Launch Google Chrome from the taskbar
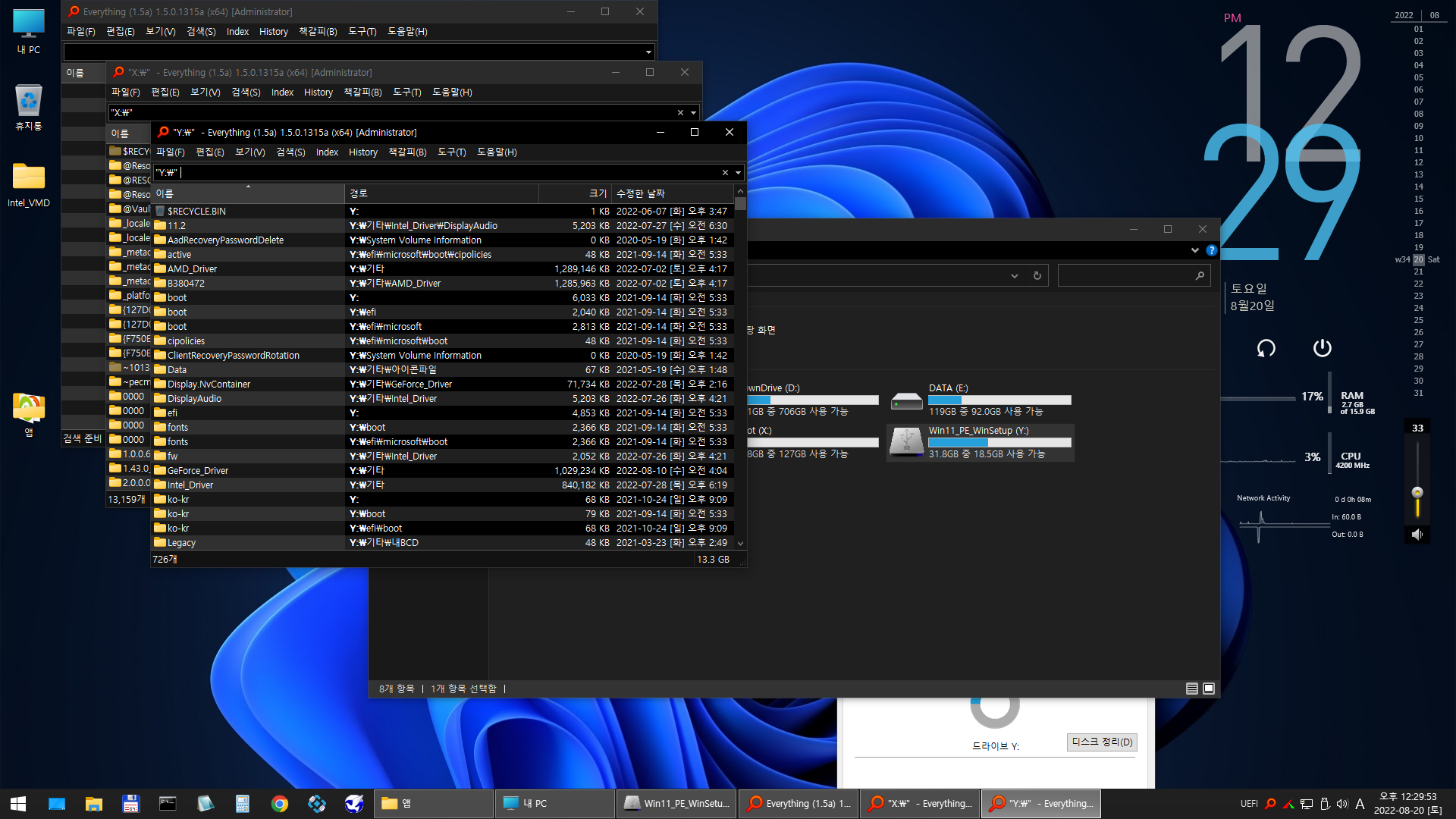Viewport: 1456px width, 819px height. pyautogui.click(x=279, y=803)
